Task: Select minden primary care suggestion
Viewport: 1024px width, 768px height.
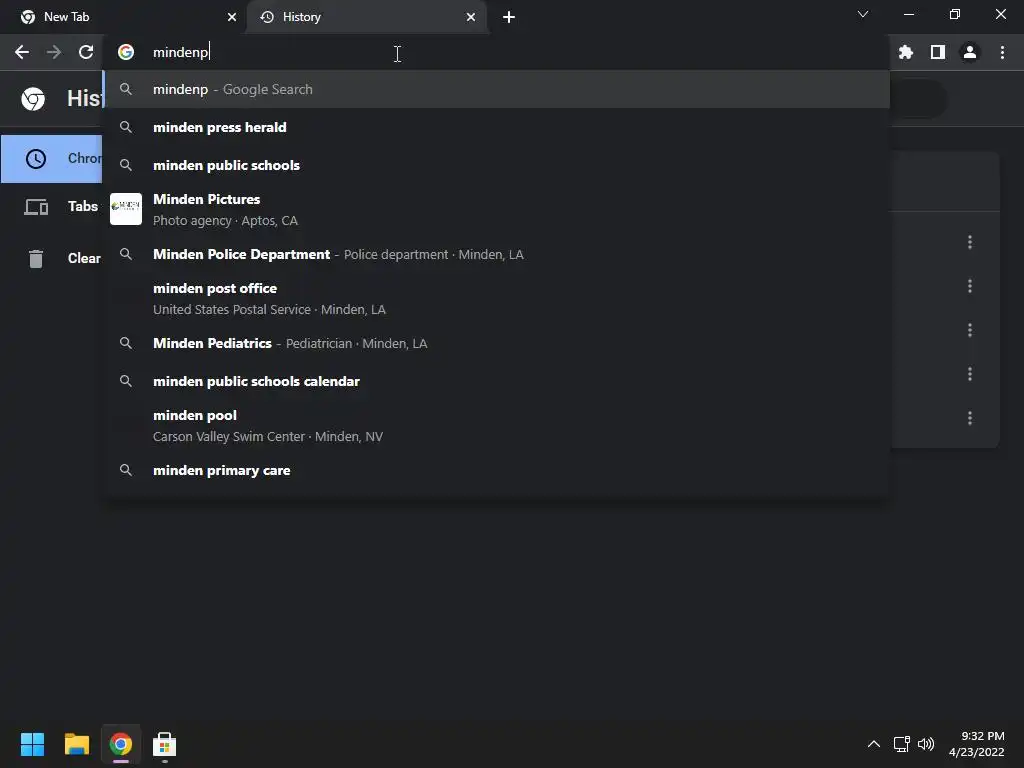Action: click(497, 470)
